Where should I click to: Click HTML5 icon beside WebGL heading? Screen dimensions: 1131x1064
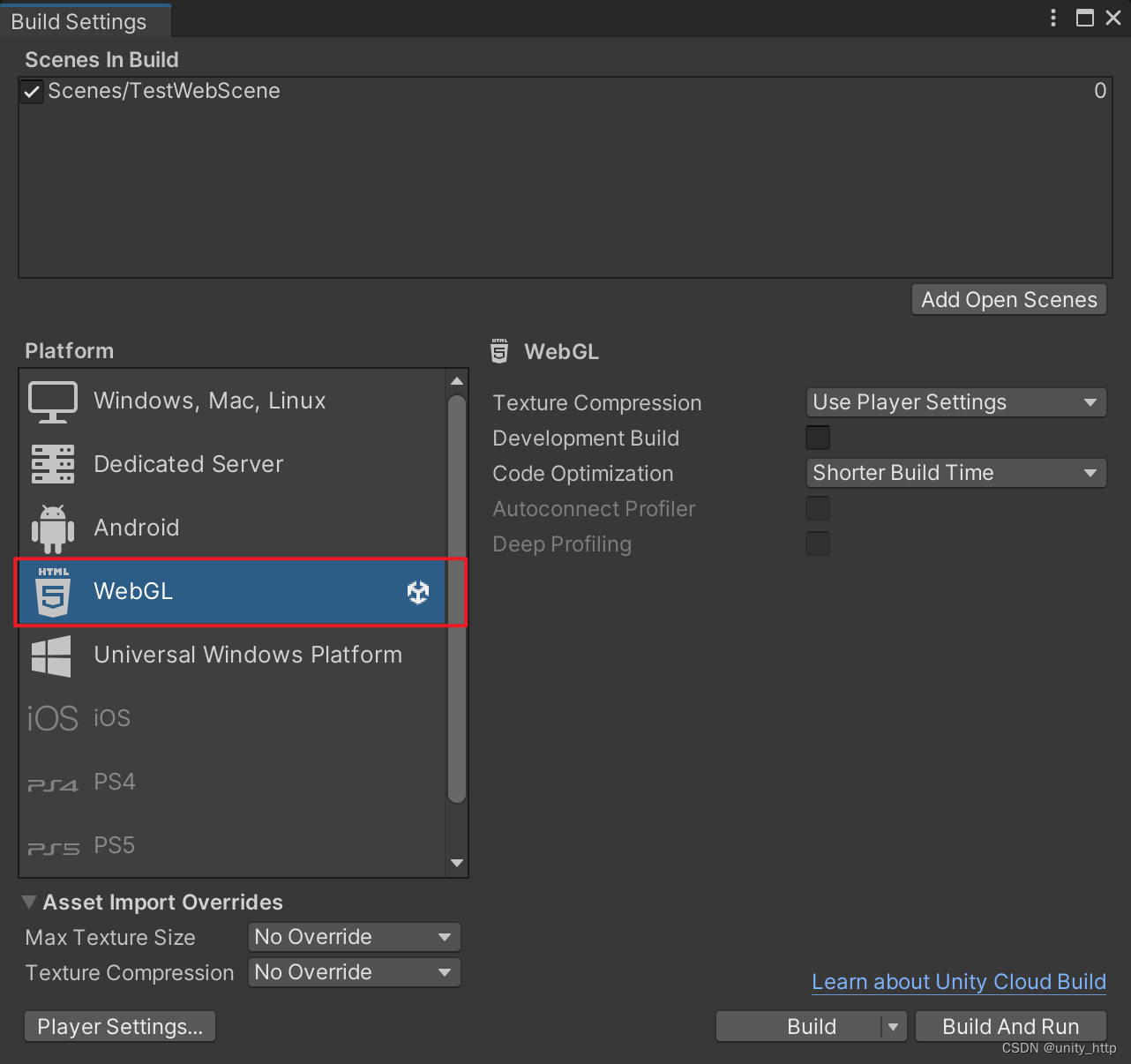[499, 351]
